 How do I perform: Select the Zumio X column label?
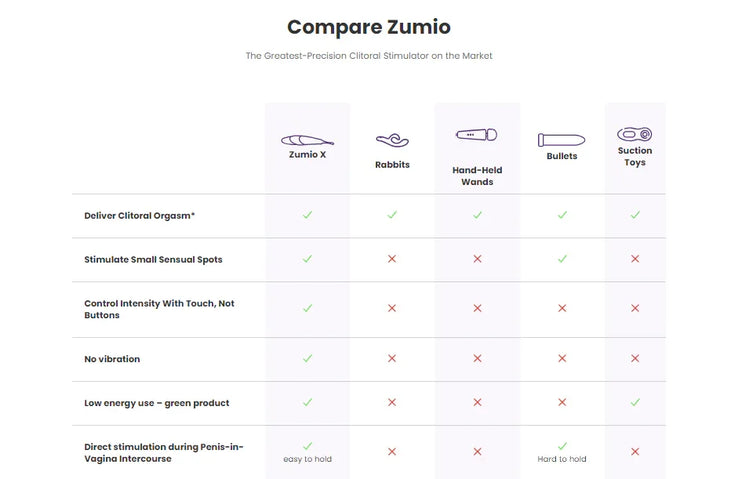pos(307,156)
